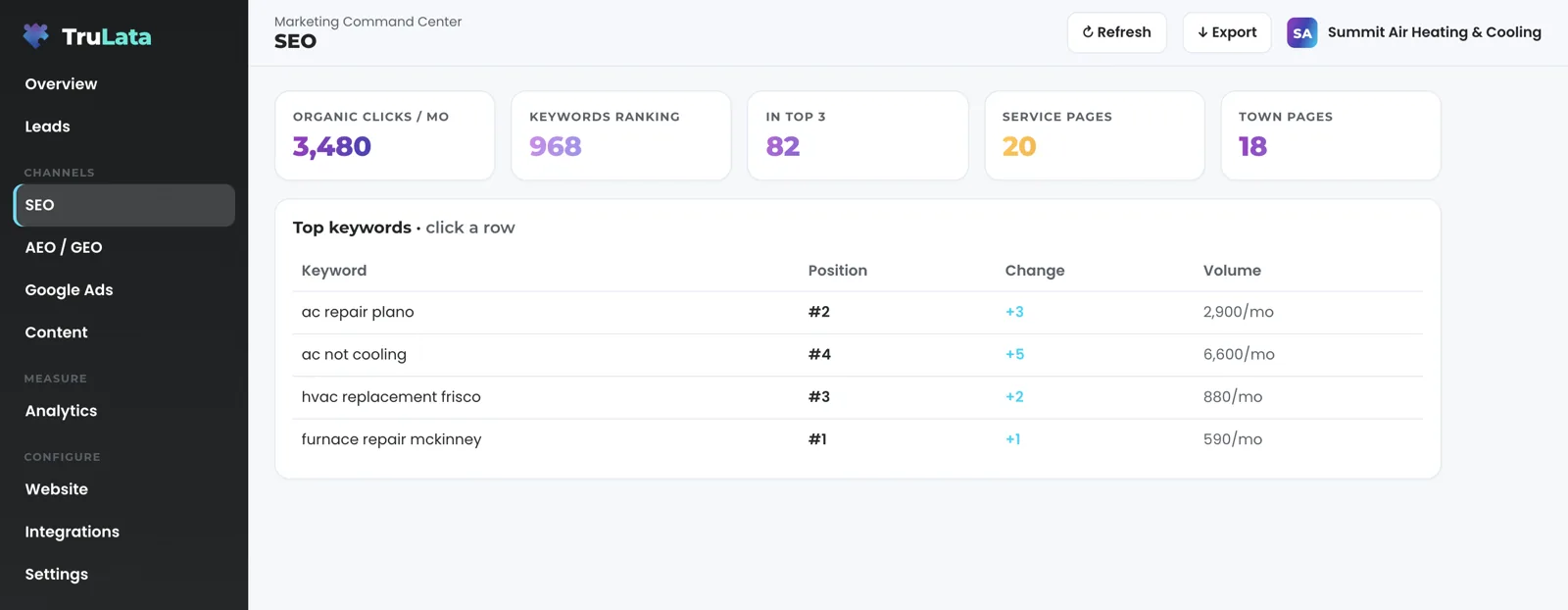Click the 6,600/mo volume cell
Viewport: 1568px width, 610px height.
pyautogui.click(x=1239, y=355)
